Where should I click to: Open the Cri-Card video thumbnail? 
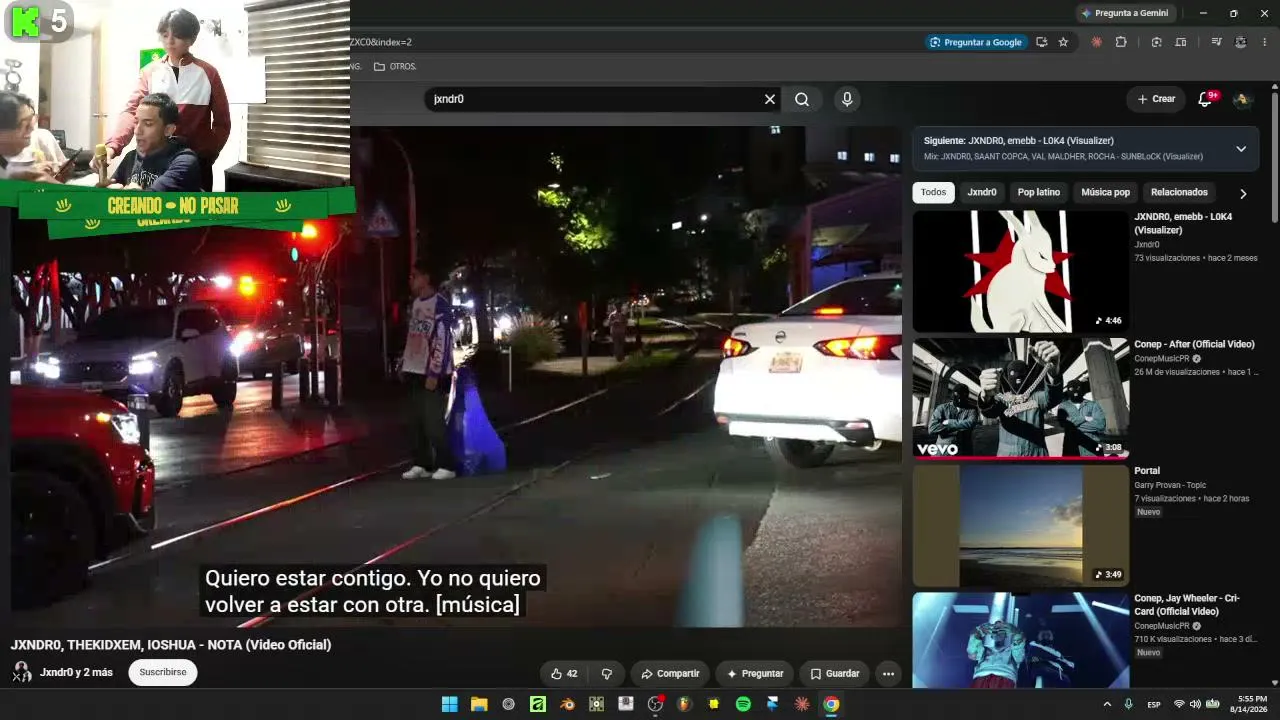[x=1020, y=640]
